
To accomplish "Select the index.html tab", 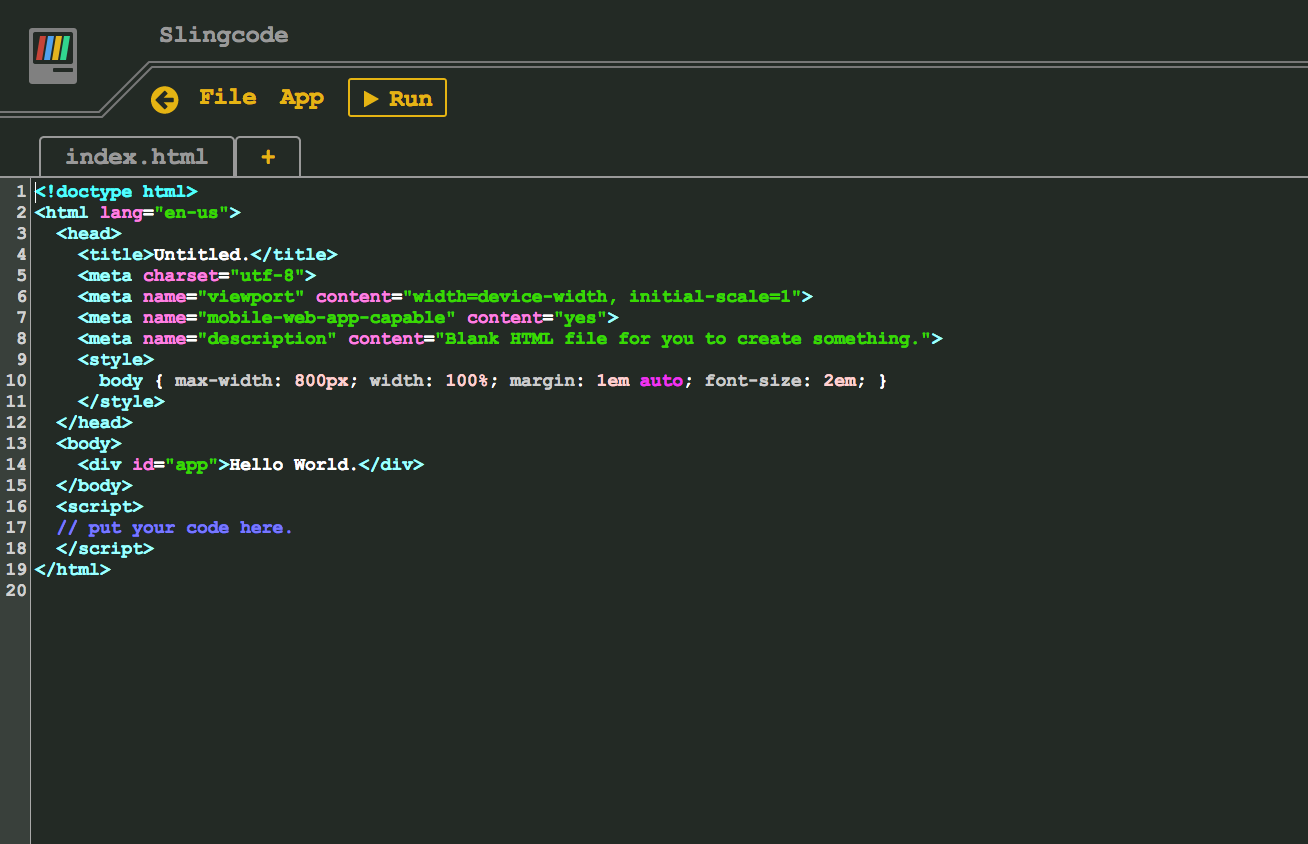I will point(137,157).
